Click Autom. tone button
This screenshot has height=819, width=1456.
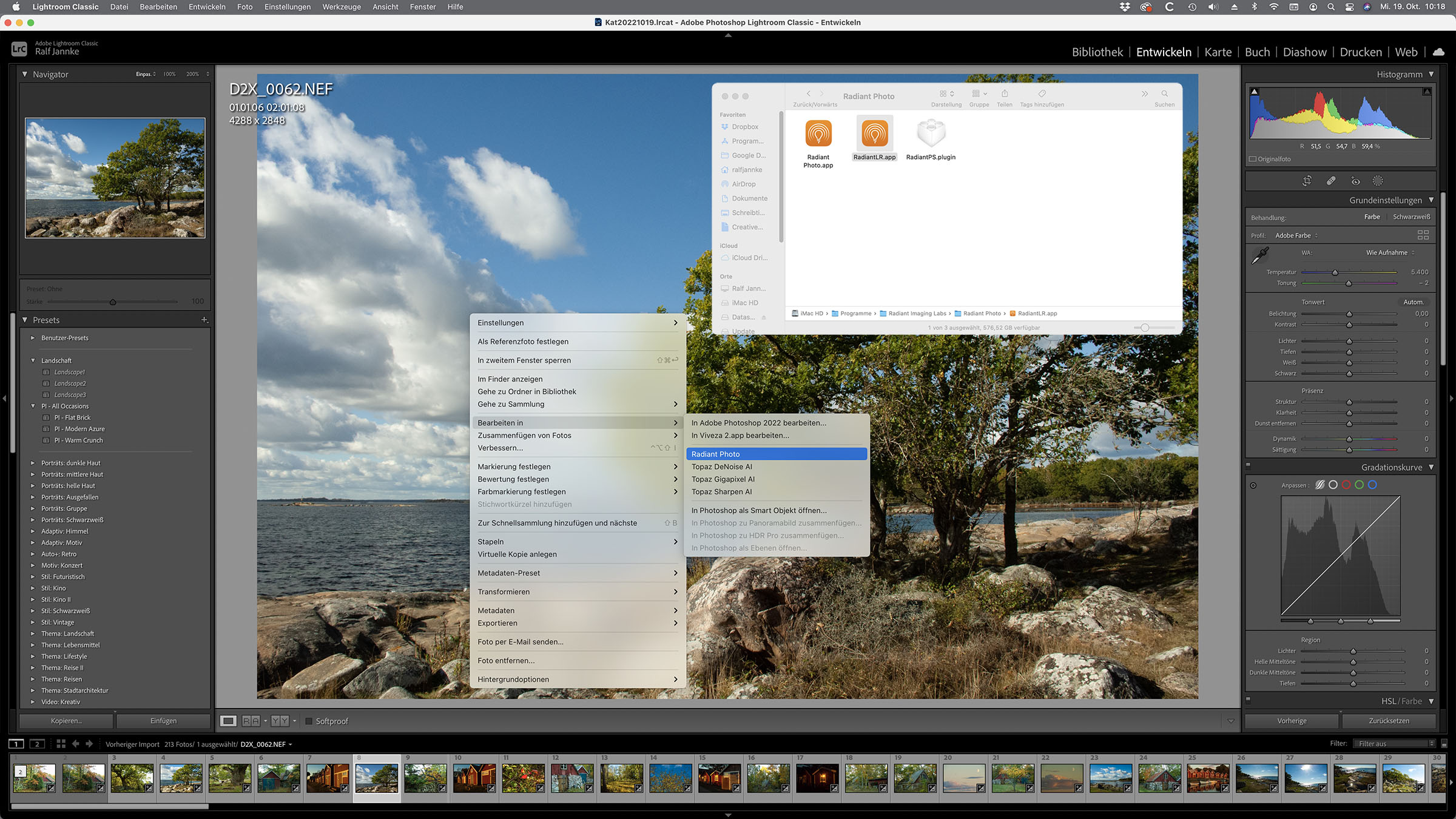[x=1413, y=302]
